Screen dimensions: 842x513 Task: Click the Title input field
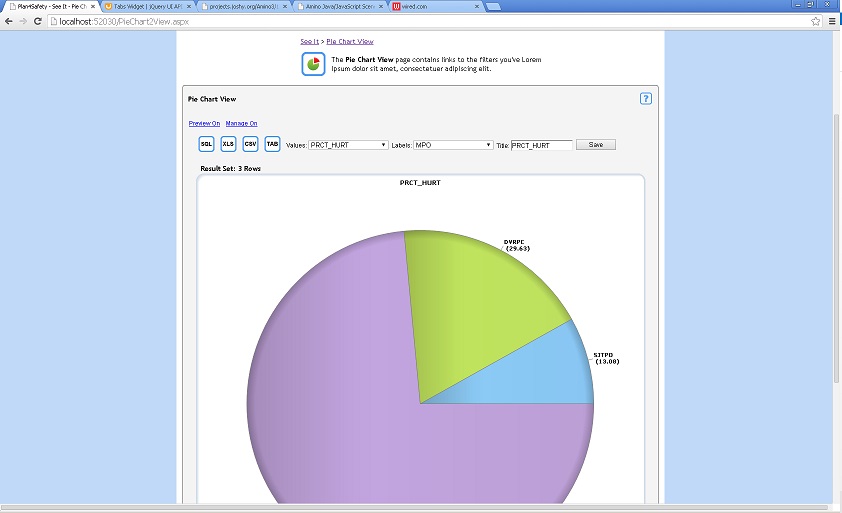pos(541,145)
